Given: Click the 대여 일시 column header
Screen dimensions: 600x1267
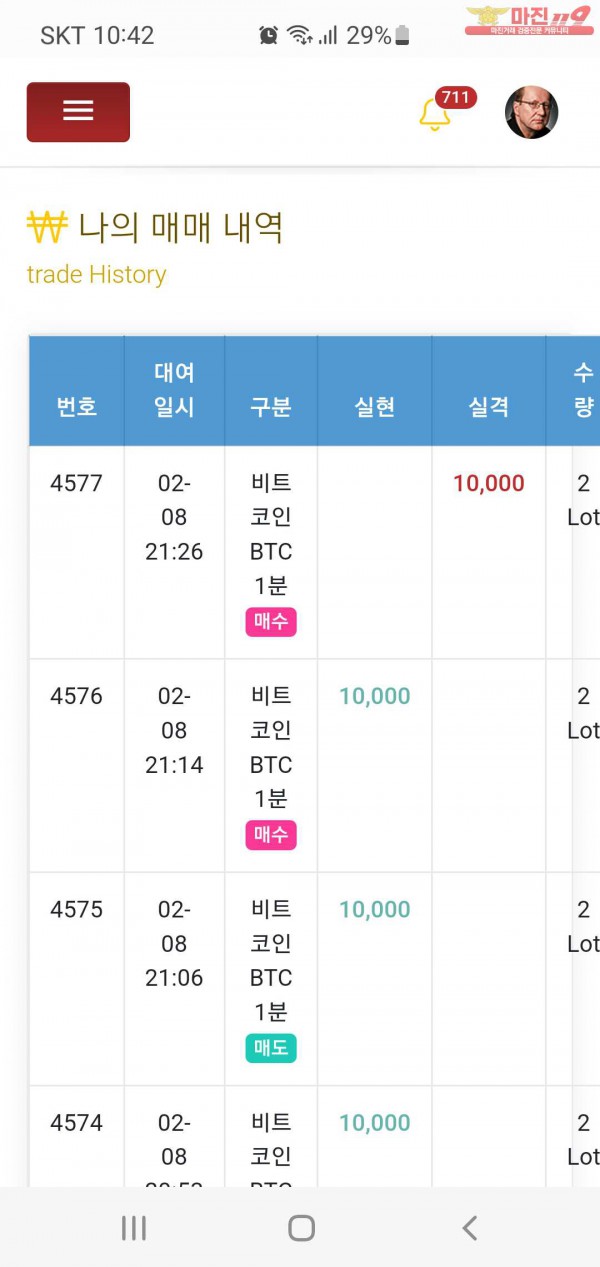Looking at the screenshot, I should point(174,390).
